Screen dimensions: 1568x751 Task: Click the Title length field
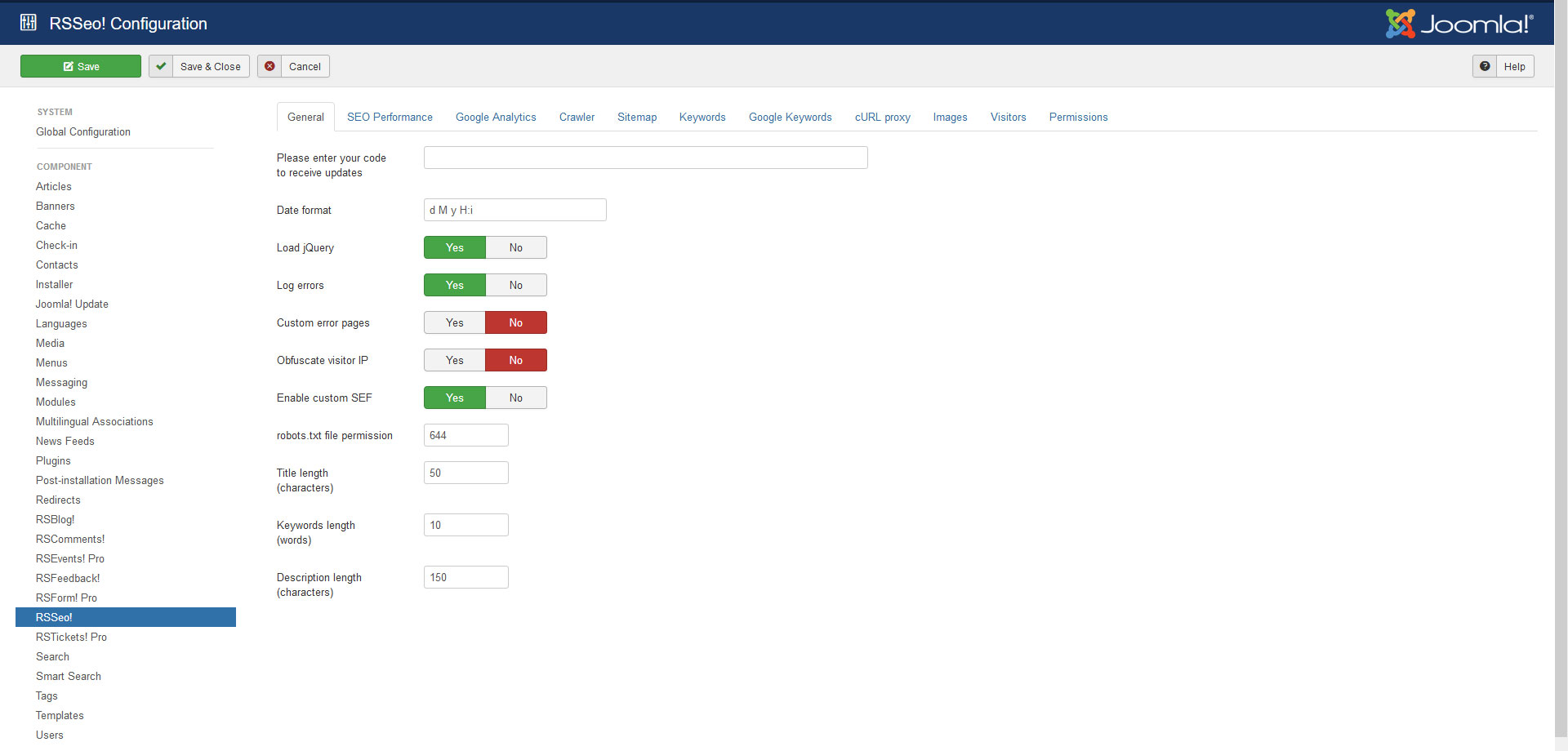pyautogui.click(x=465, y=473)
